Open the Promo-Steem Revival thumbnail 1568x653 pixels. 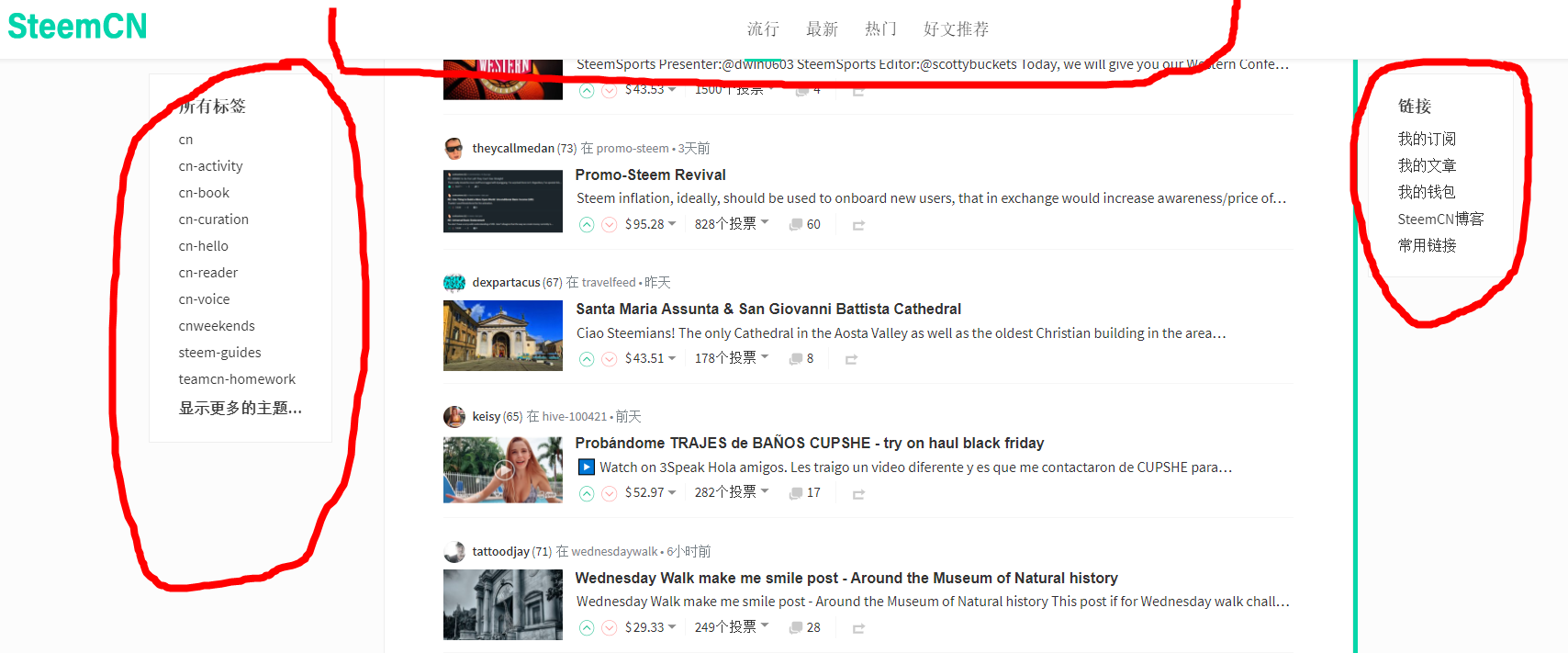click(503, 201)
